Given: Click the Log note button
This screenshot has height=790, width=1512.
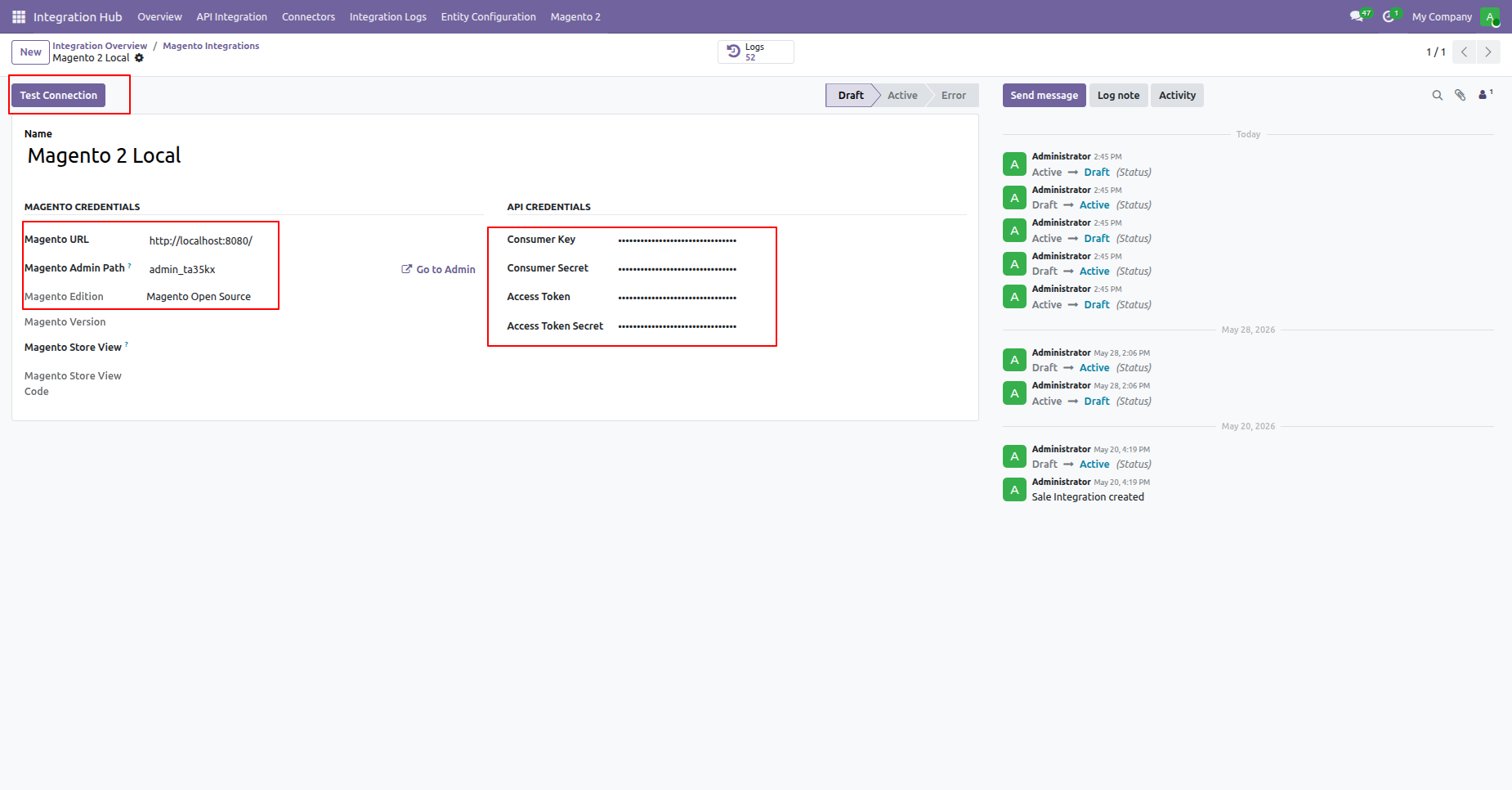Looking at the screenshot, I should click(1118, 95).
